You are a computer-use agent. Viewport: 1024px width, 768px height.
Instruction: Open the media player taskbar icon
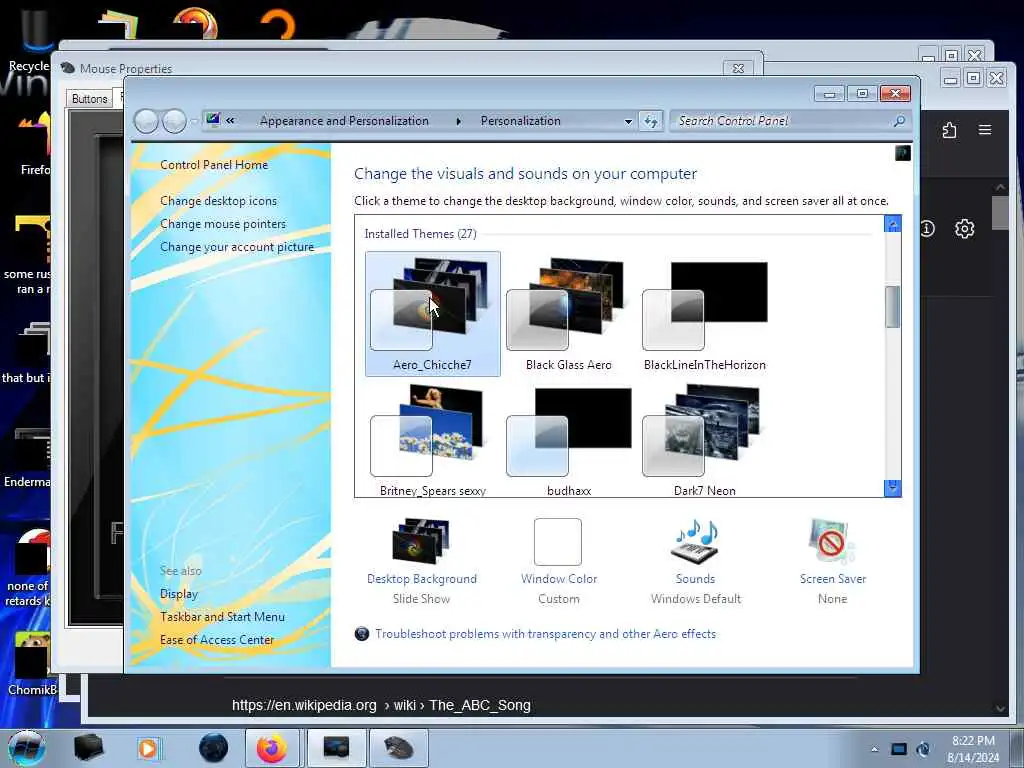(148, 748)
